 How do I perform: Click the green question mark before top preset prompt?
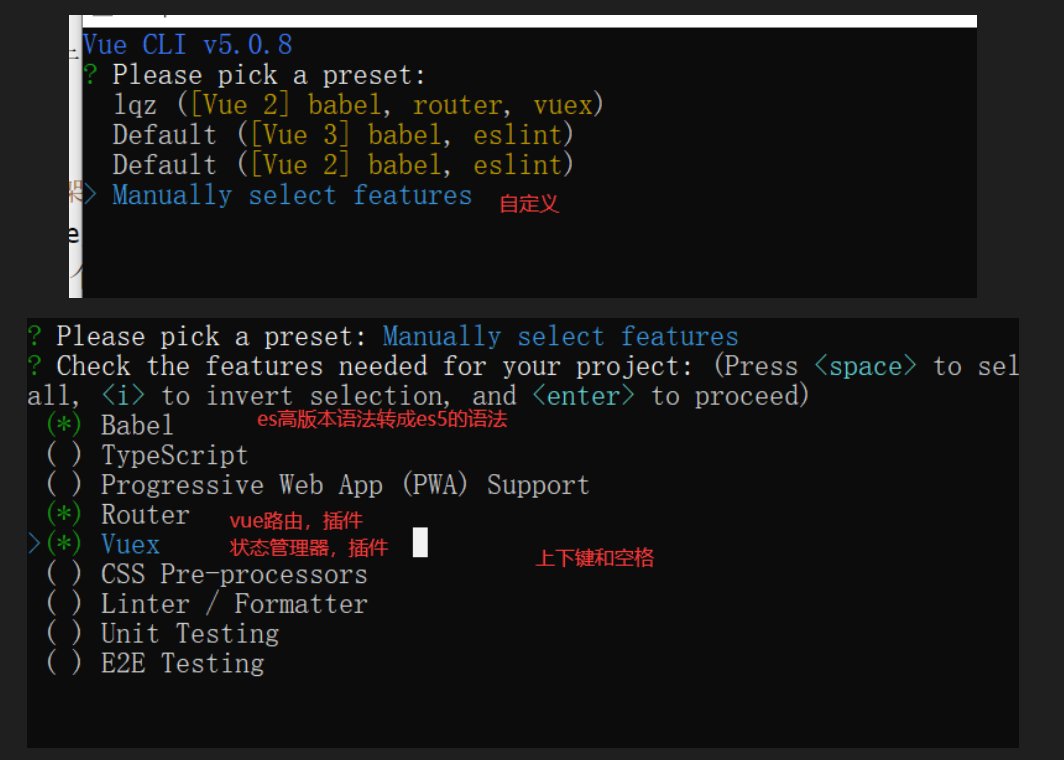91,75
